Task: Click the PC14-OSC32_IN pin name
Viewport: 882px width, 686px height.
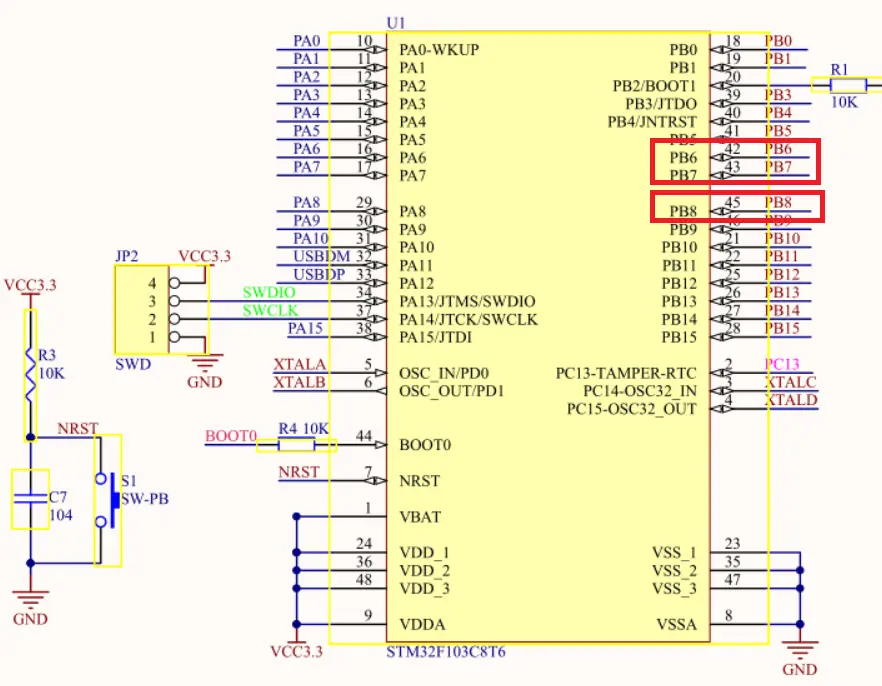Action: (x=640, y=391)
